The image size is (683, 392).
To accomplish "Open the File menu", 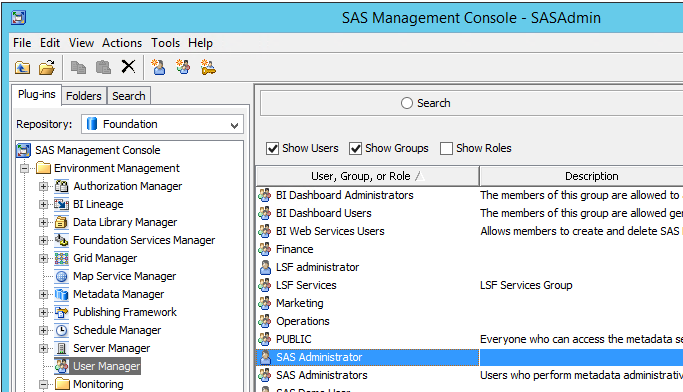I will [22, 43].
